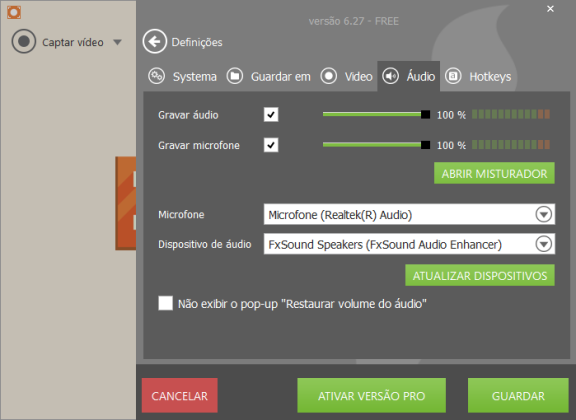Open the Captar vídeo mode dropdown arrow
This screenshot has width=576, height=420.
118,42
